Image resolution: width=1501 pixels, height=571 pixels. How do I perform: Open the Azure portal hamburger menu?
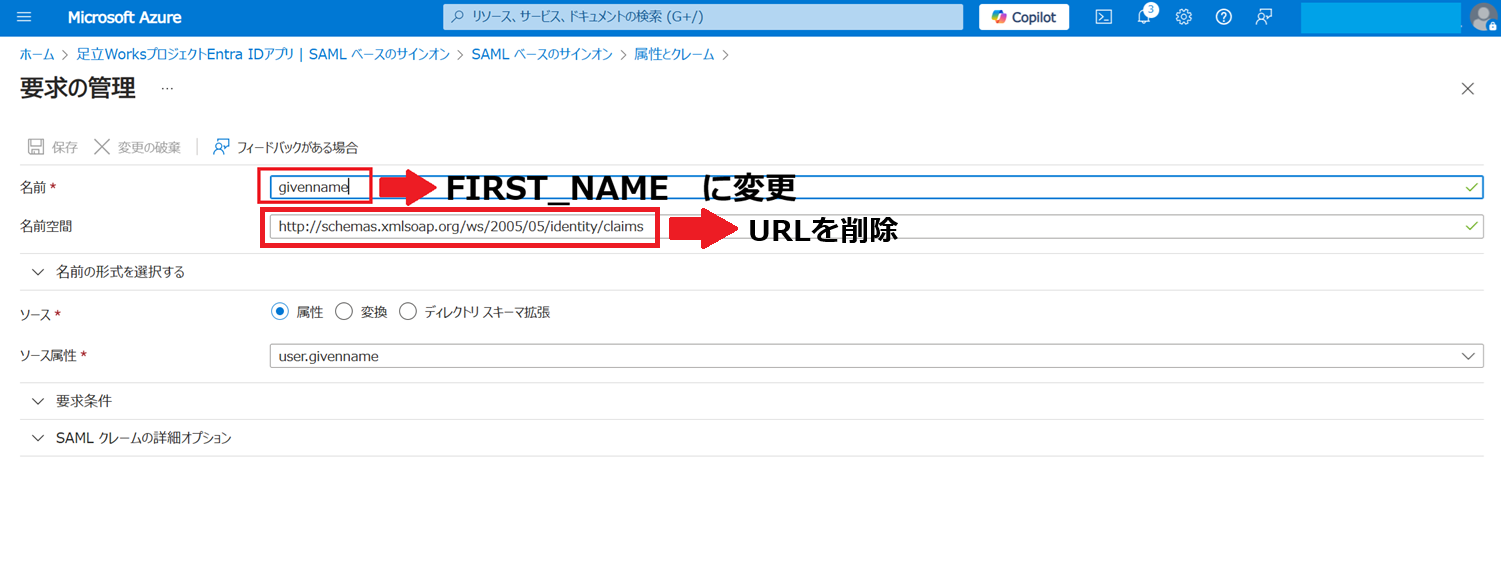pyautogui.click(x=25, y=17)
